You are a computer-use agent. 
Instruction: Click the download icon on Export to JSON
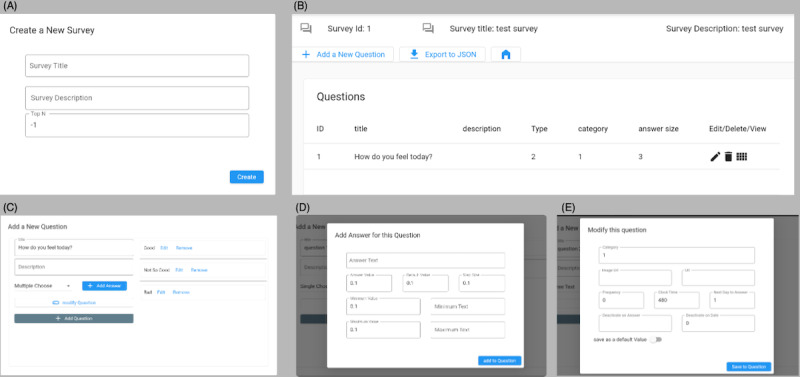414,54
